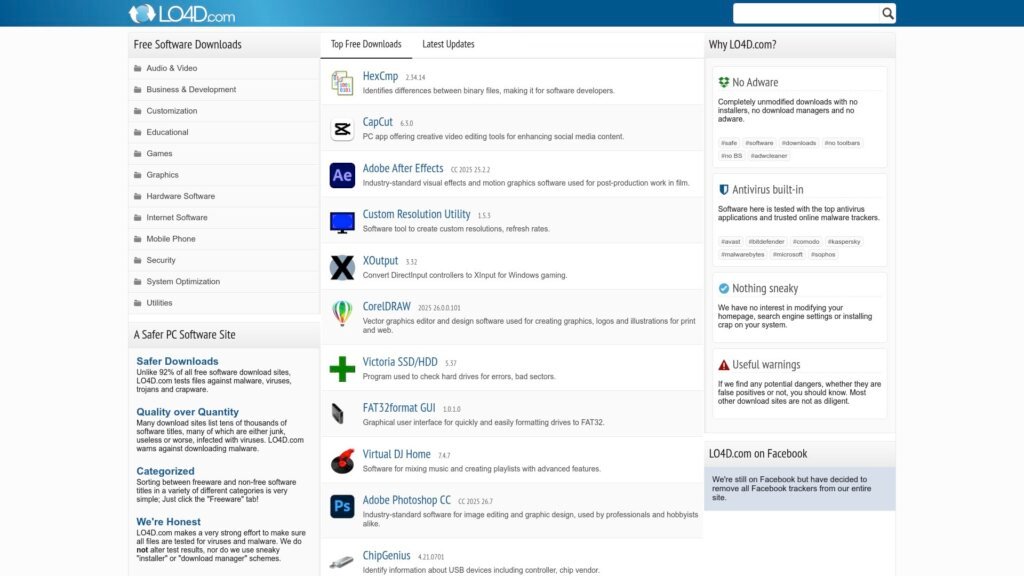Open the CorelDRAW title link
1024x576 pixels.
pyautogui.click(x=387, y=306)
